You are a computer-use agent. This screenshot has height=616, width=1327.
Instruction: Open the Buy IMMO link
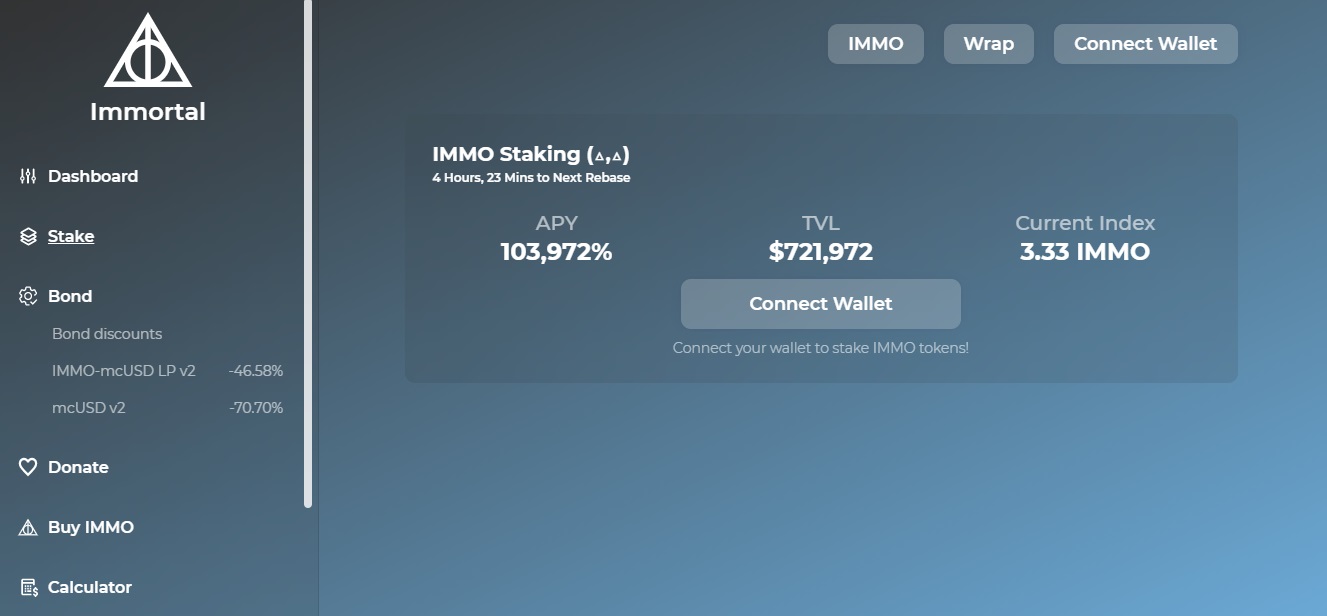coord(91,527)
